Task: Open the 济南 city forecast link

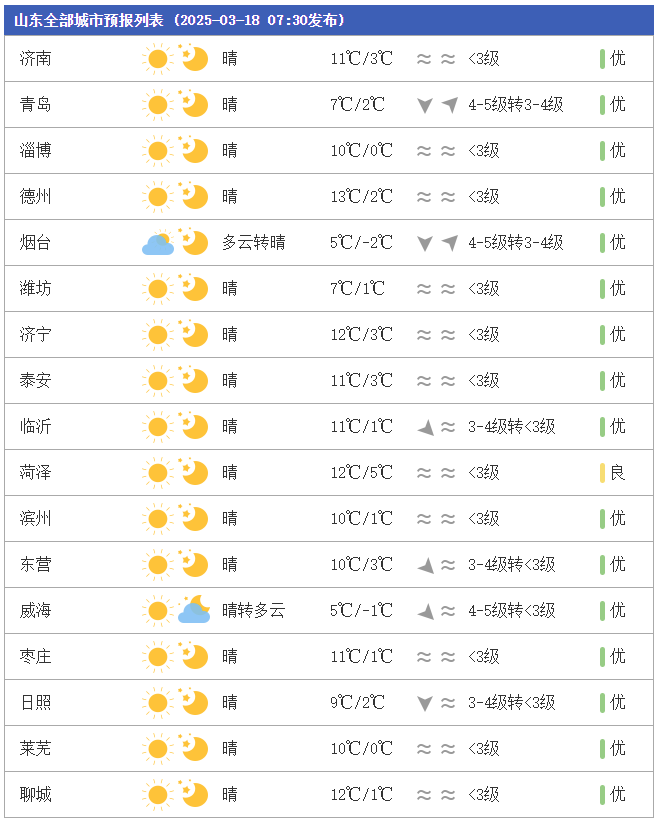Action: pyautogui.click(x=36, y=59)
